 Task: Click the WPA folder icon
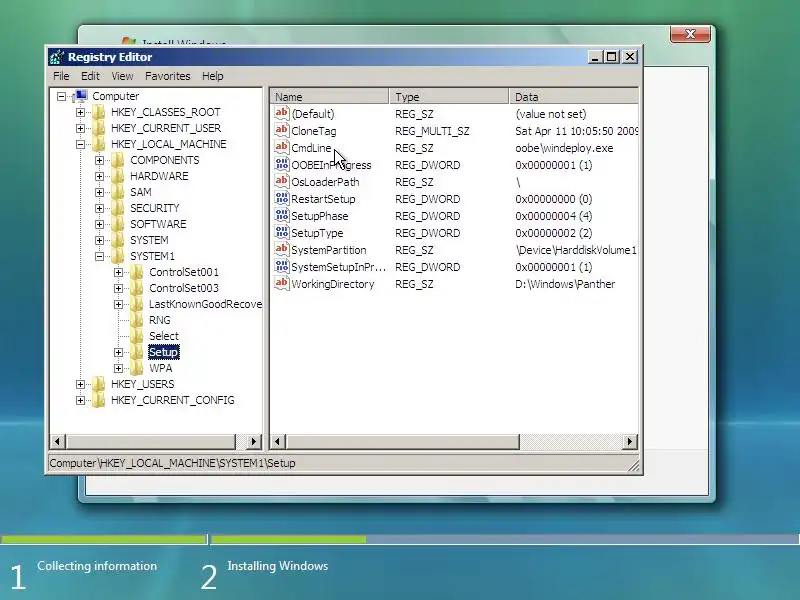pyautogui.click(x=136, y=368)
